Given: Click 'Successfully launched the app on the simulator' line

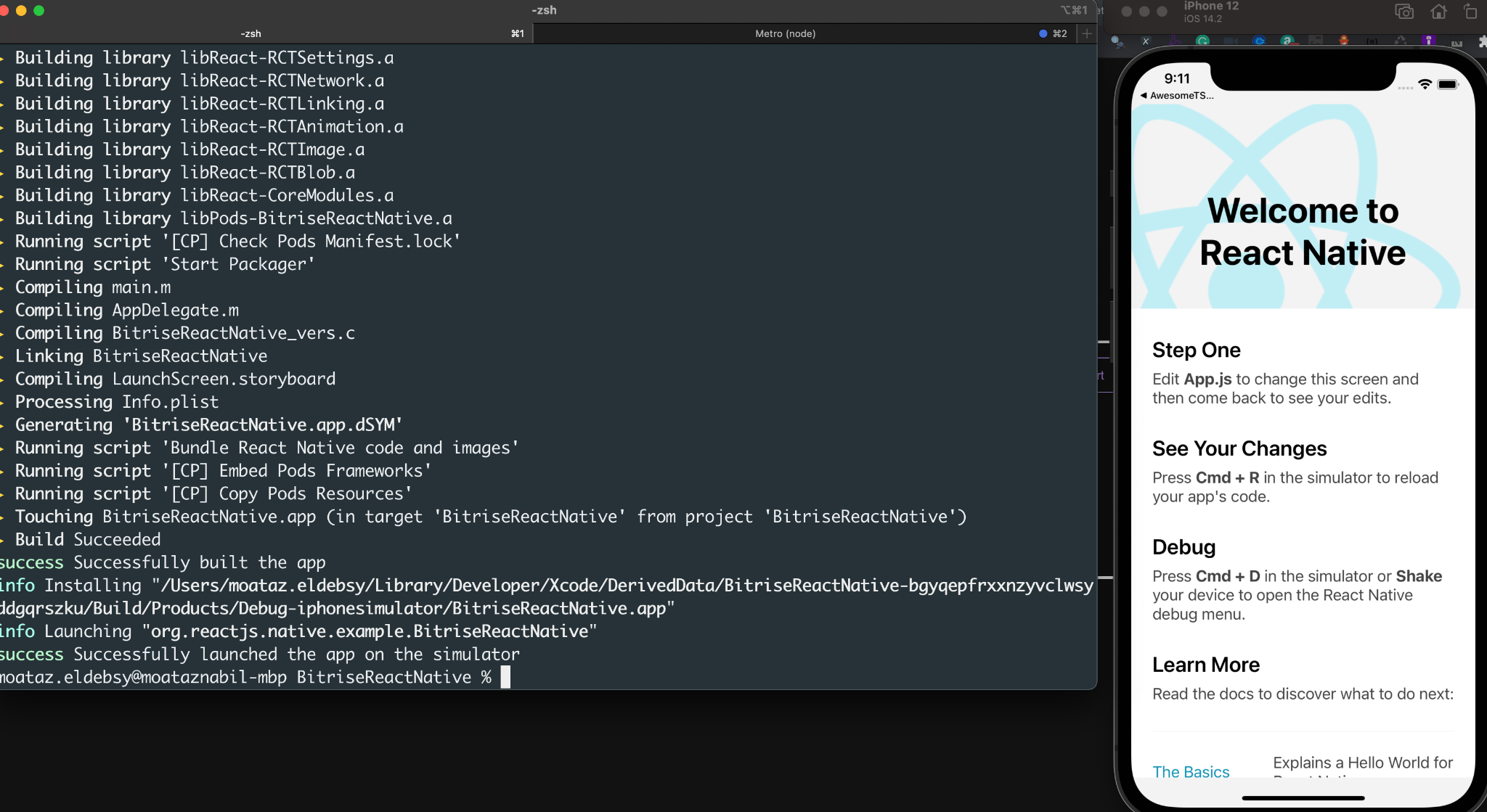Looking at the screenshot, I should [260, 655].
